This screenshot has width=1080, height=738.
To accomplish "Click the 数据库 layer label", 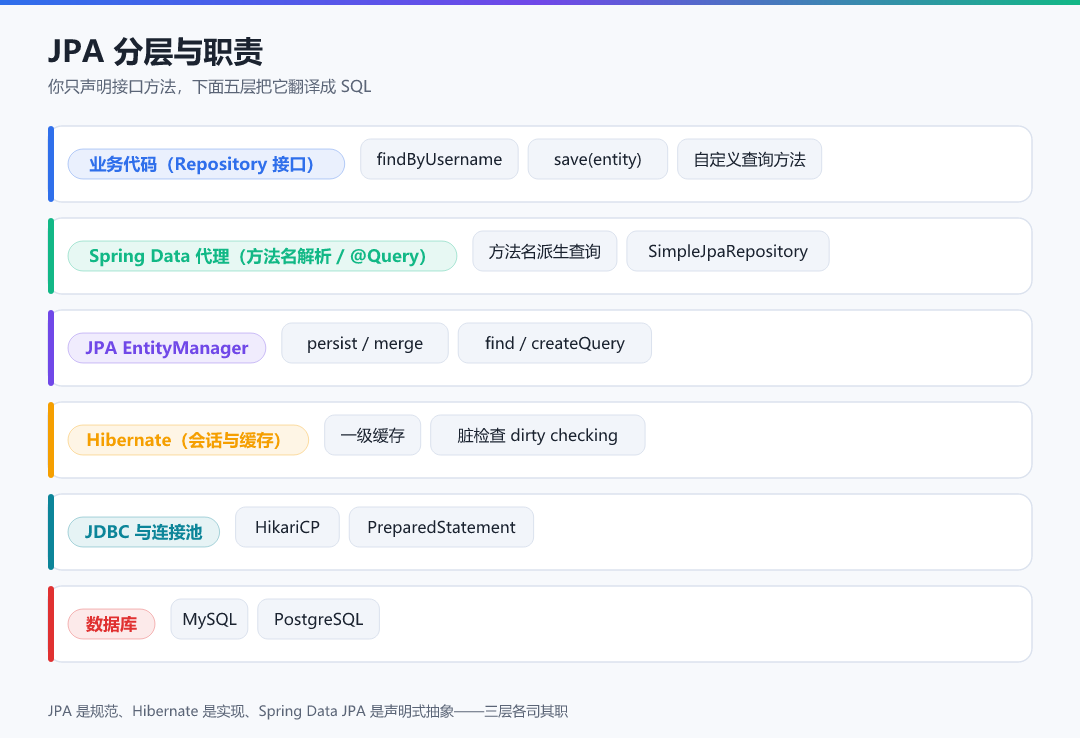I will pyautogui.click(x=112, y=624).
